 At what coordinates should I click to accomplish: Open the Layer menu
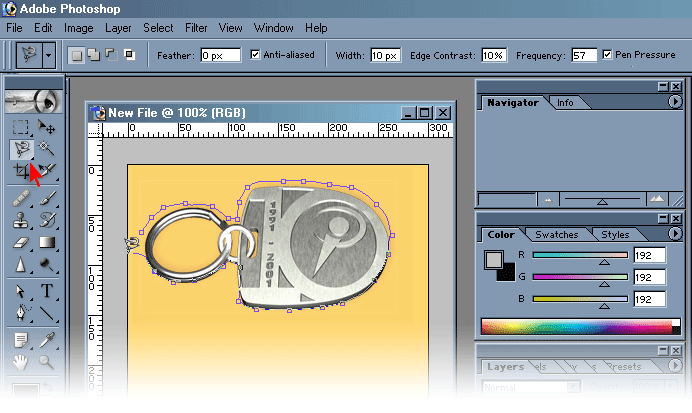click(x=118, y=28)
